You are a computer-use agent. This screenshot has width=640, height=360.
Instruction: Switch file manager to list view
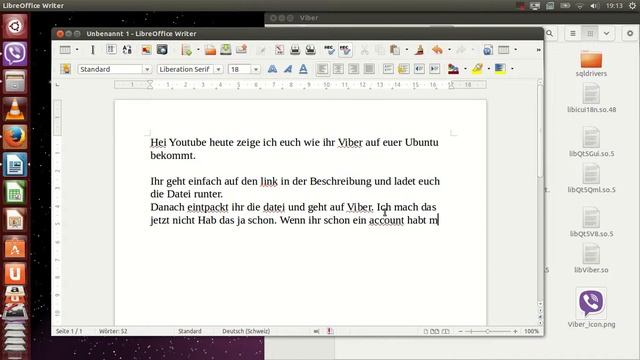click(x=573, y=33)
